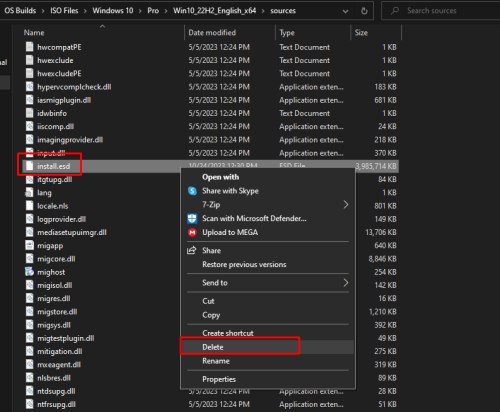Select the mxeagent.dll file name
Screen dimensions: 500x412
59,365
